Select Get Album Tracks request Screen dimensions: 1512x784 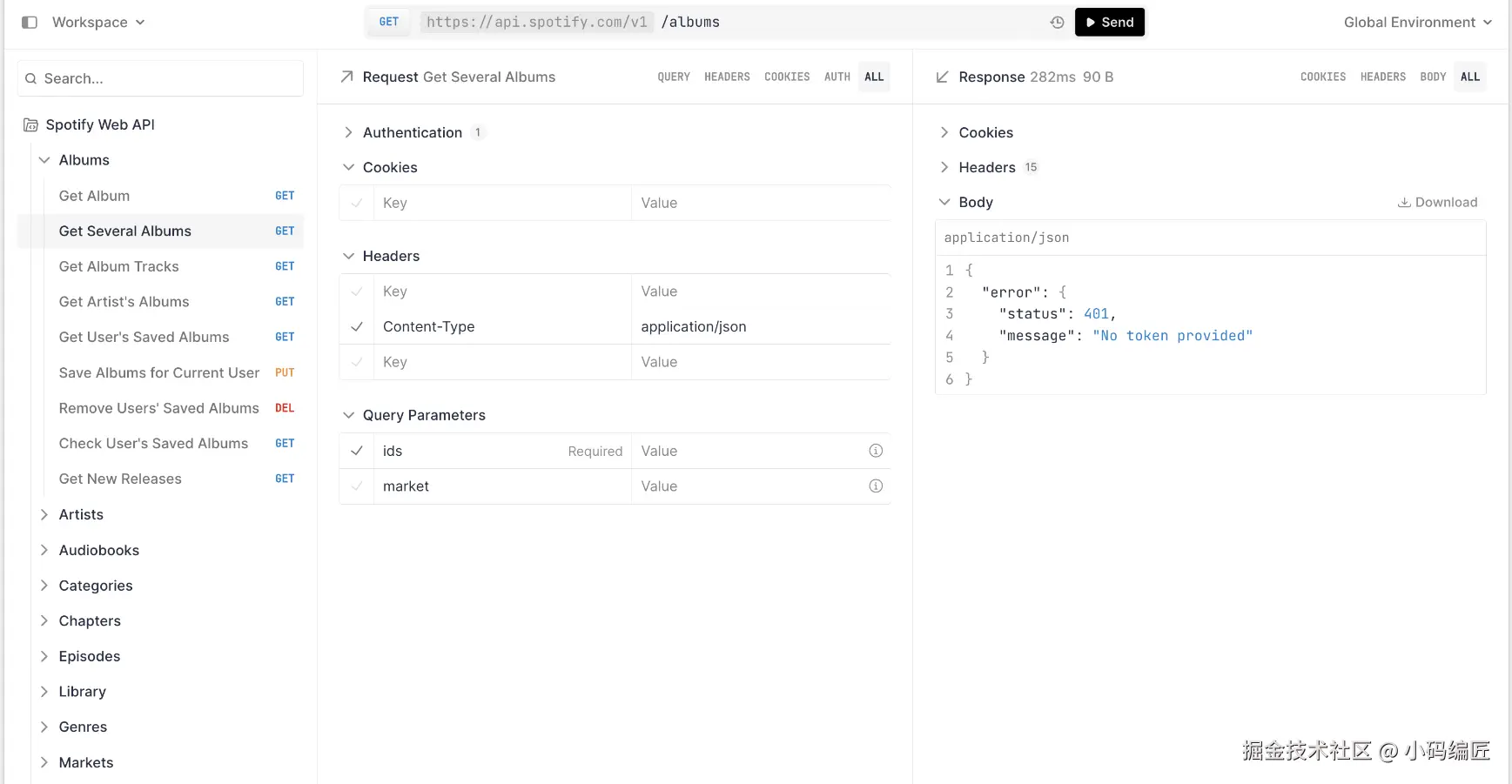pos(119,267)
